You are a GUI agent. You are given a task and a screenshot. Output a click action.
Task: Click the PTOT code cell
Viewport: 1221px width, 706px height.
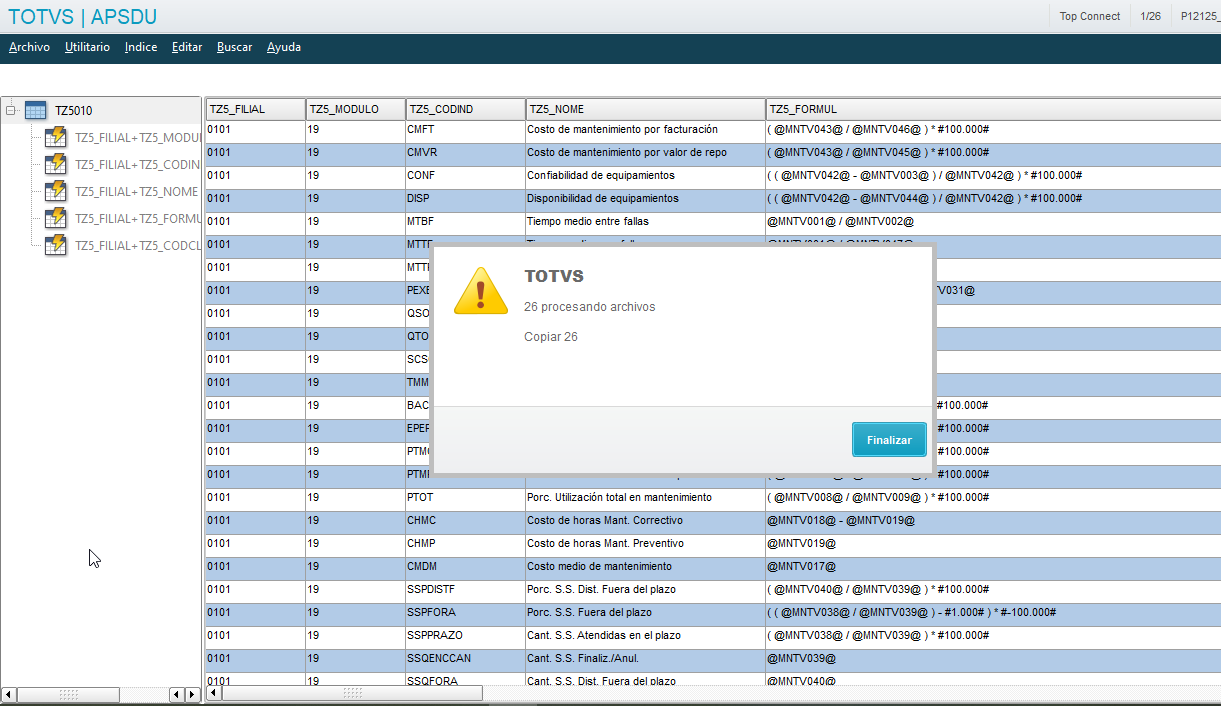(465, 498)
